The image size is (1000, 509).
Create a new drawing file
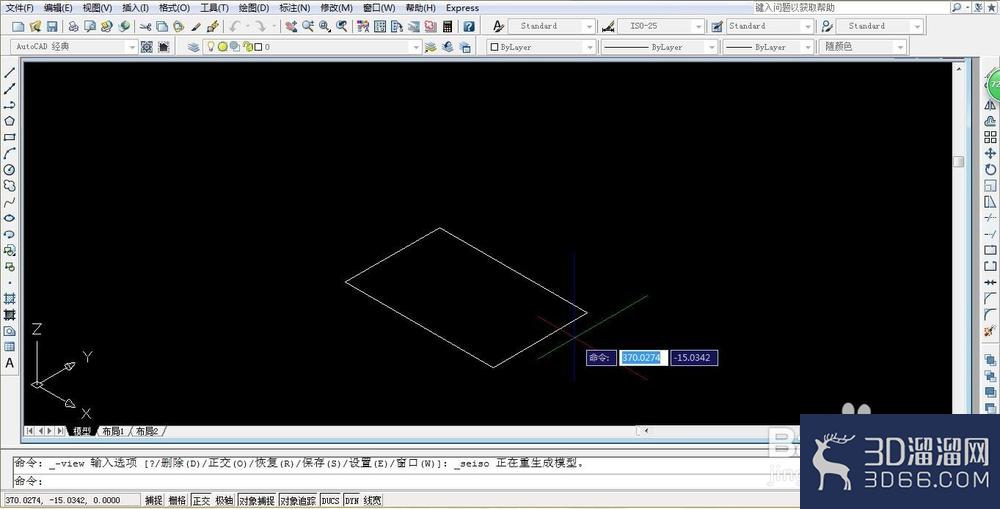(x=18, y=26)
